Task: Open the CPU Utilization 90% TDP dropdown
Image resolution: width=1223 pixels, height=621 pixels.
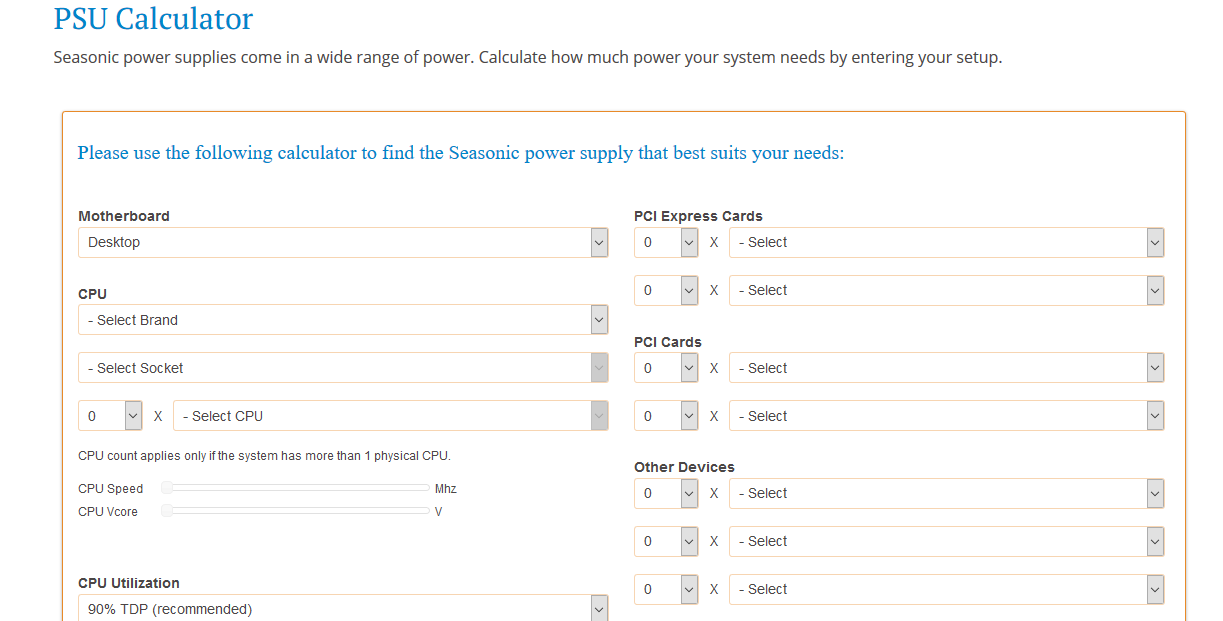Action: pyautogui.click(x=343, y=607)
